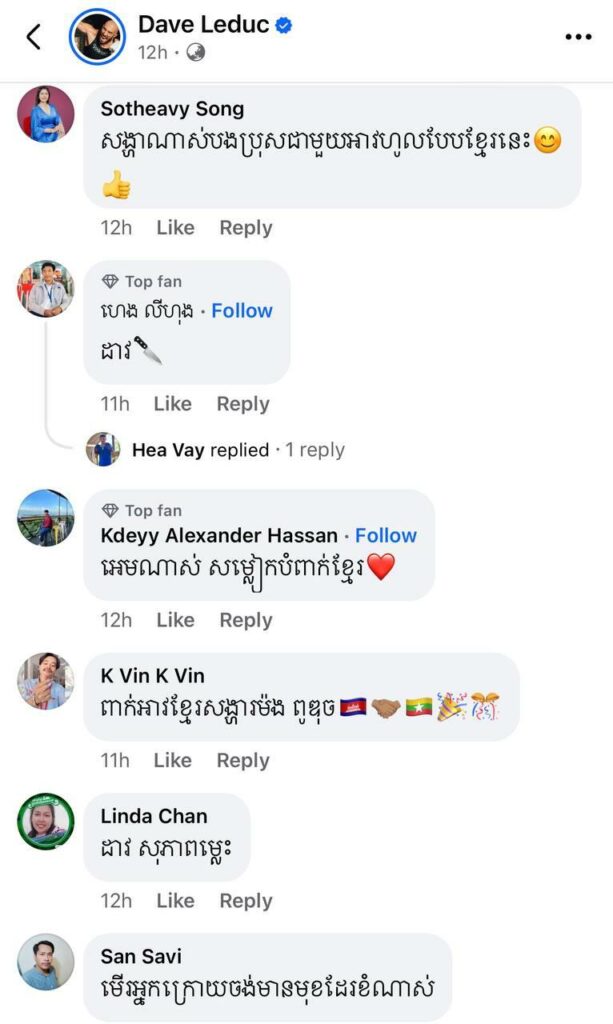This screenshot has height=1024, width=613.
Task: Open Dave Leduc's profile picture
Action: 97,37
